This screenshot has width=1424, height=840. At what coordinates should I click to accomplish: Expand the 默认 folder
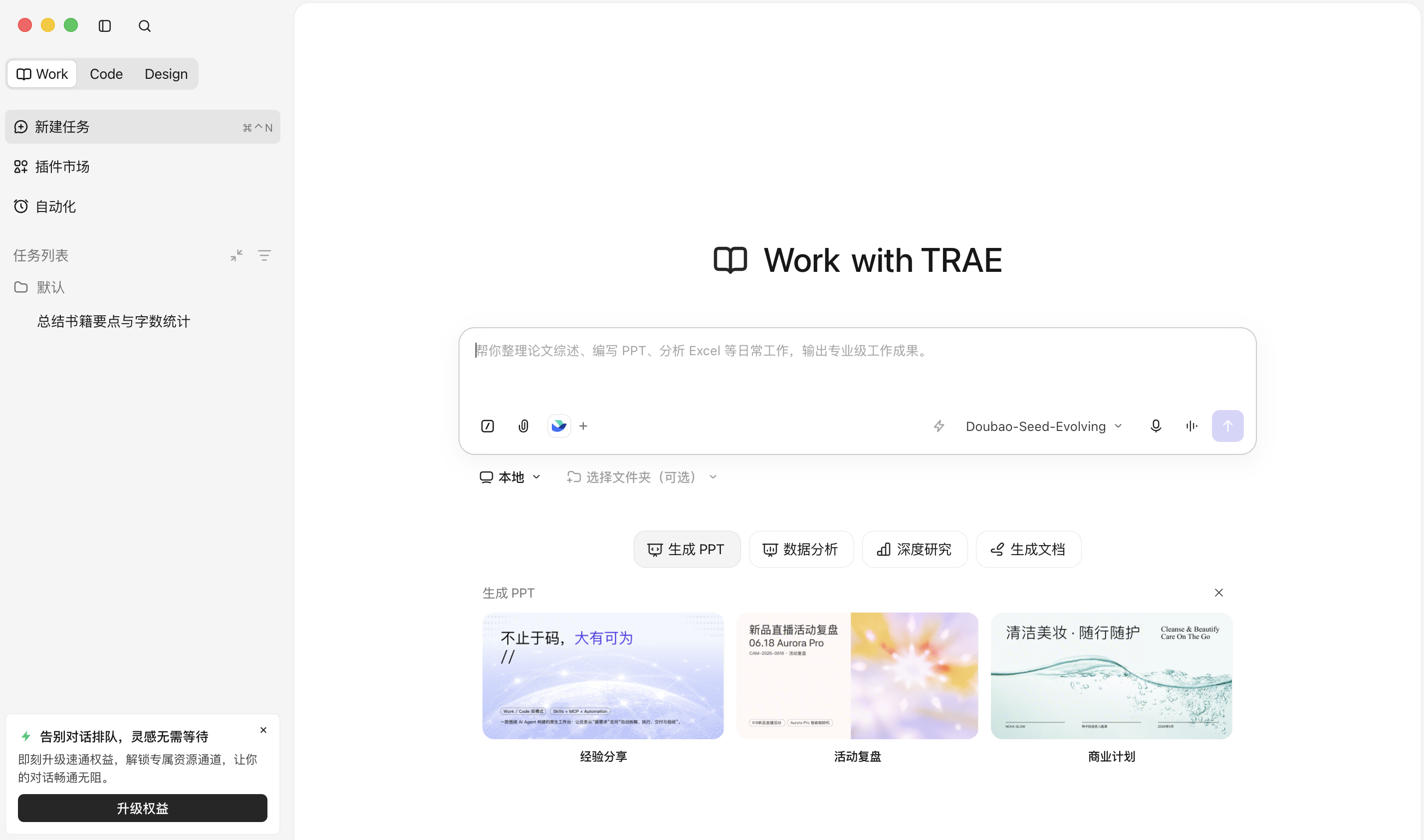(x=39, y=287)
